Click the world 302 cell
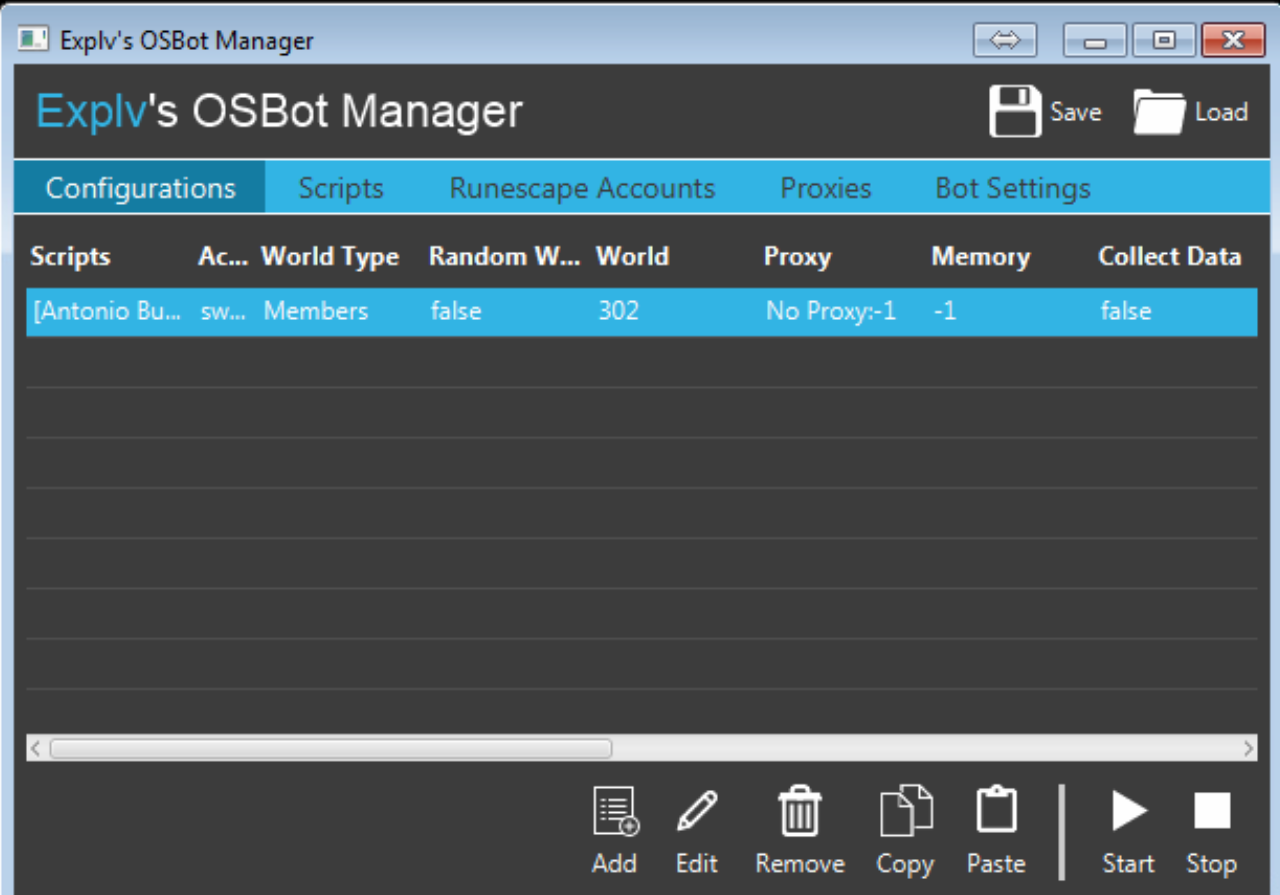The image size is (1280, 895). coord(618,311)
